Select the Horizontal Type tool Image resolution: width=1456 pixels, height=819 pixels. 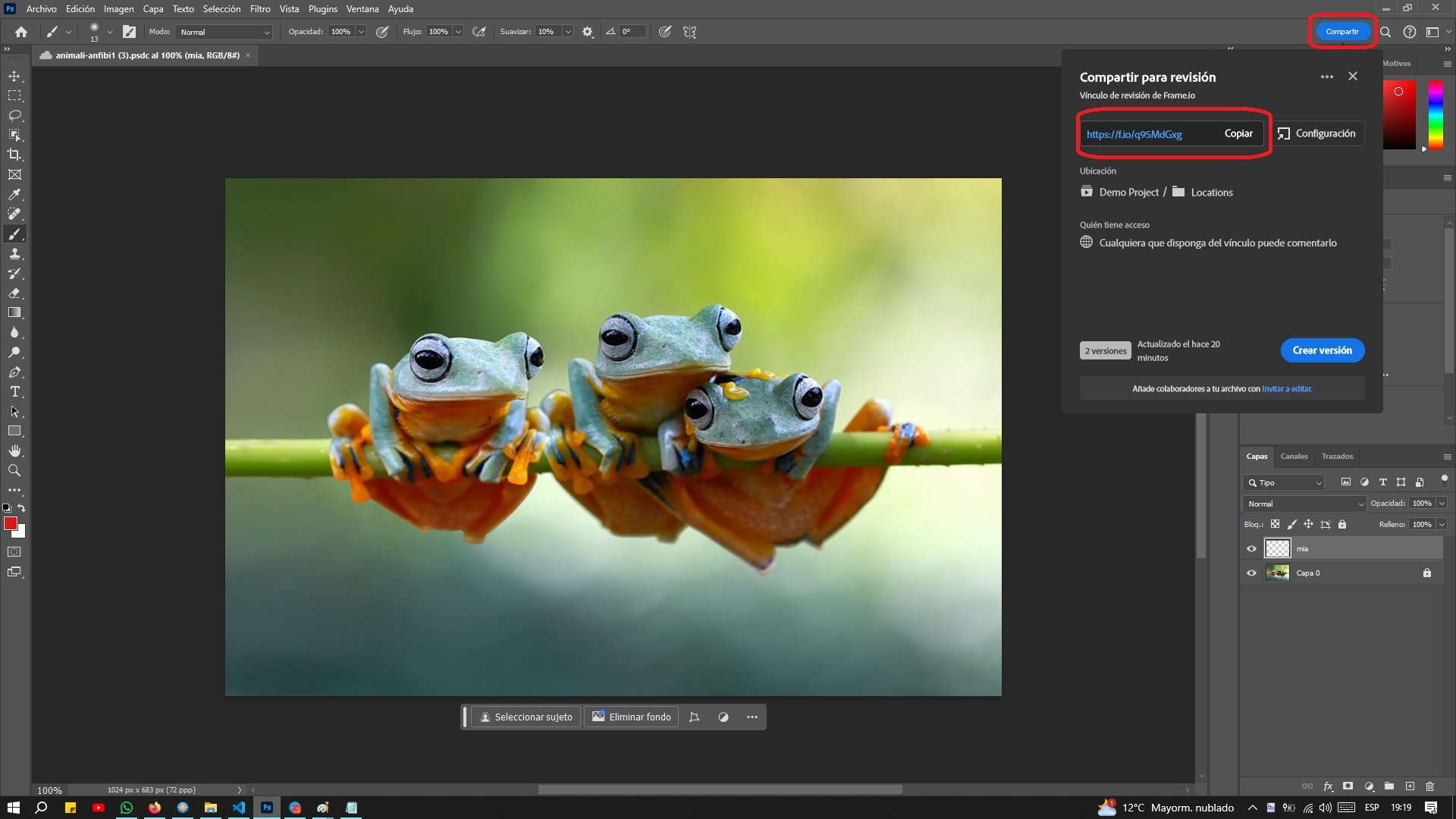[14, 392]
